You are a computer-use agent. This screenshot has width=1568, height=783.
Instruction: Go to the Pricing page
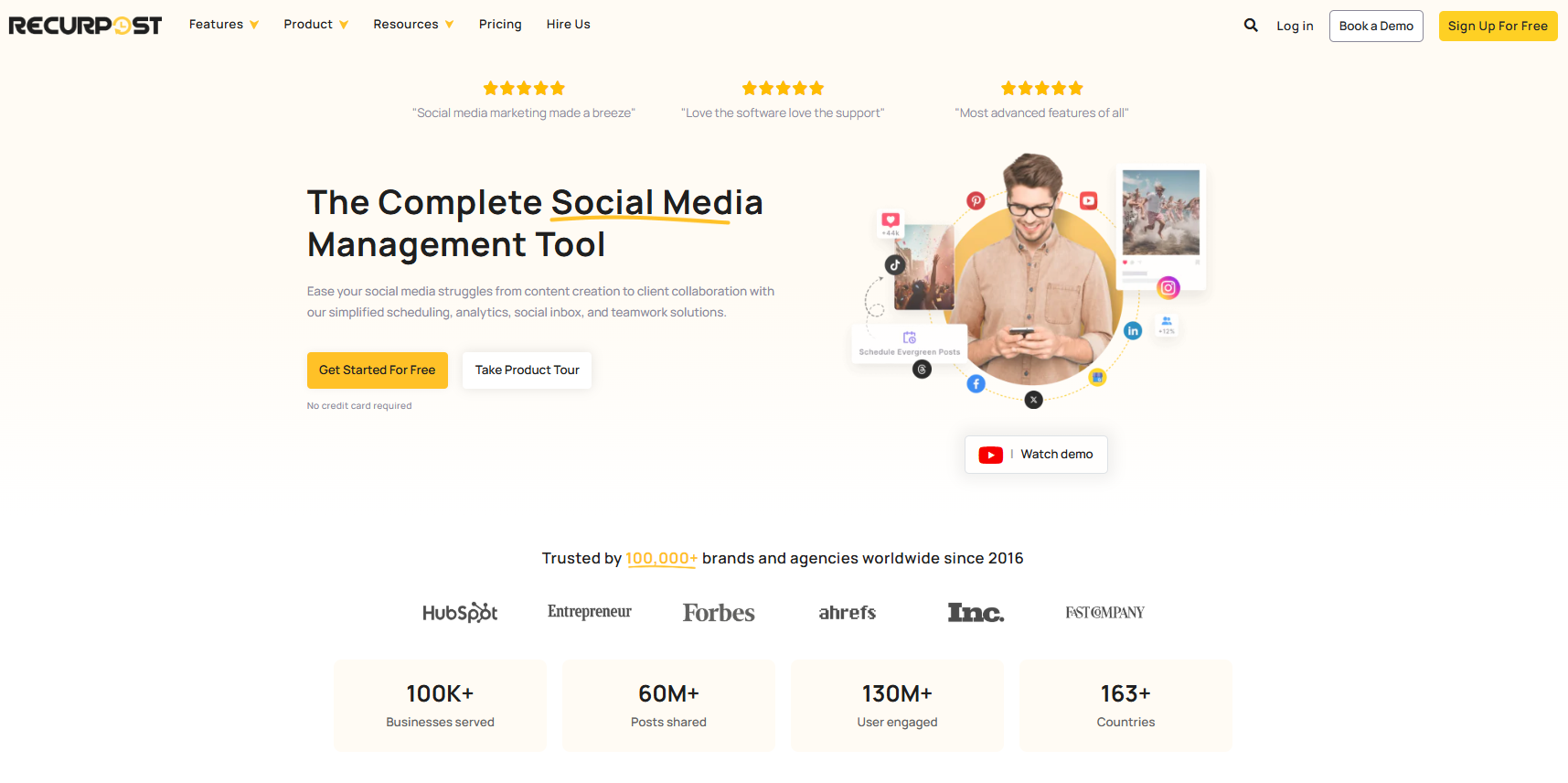click(x=500, y=25)
